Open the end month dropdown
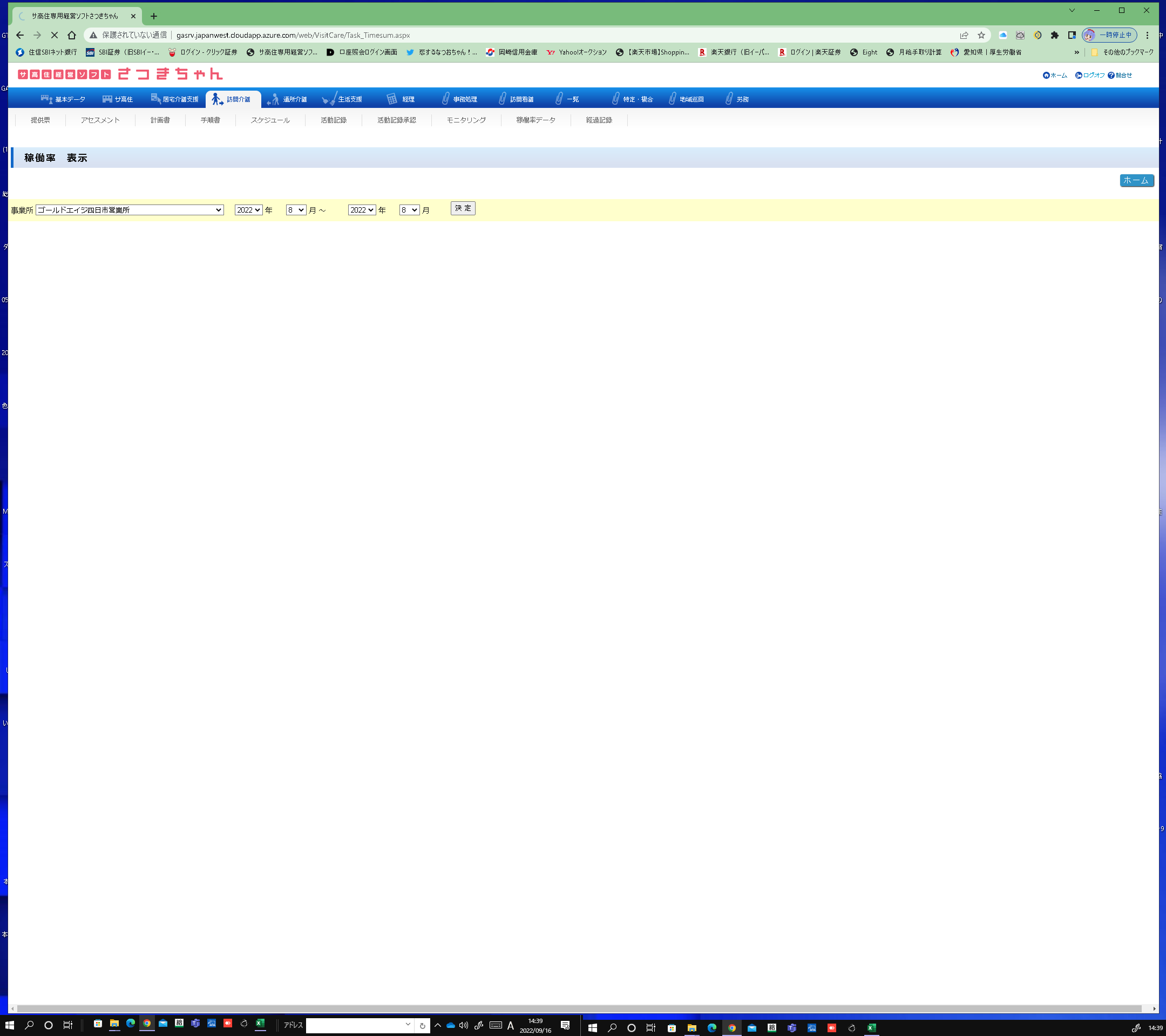The image size is (1166, 1036). (x=409, y=210)
